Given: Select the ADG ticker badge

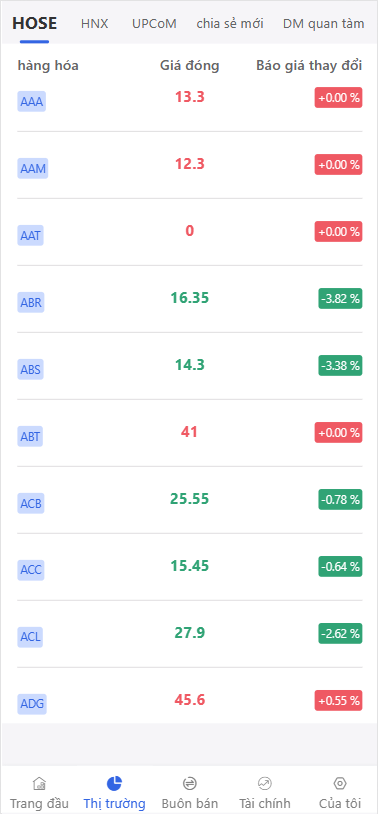Looking at the screenshot, I should pyautogui.click(x=32, y=704).
